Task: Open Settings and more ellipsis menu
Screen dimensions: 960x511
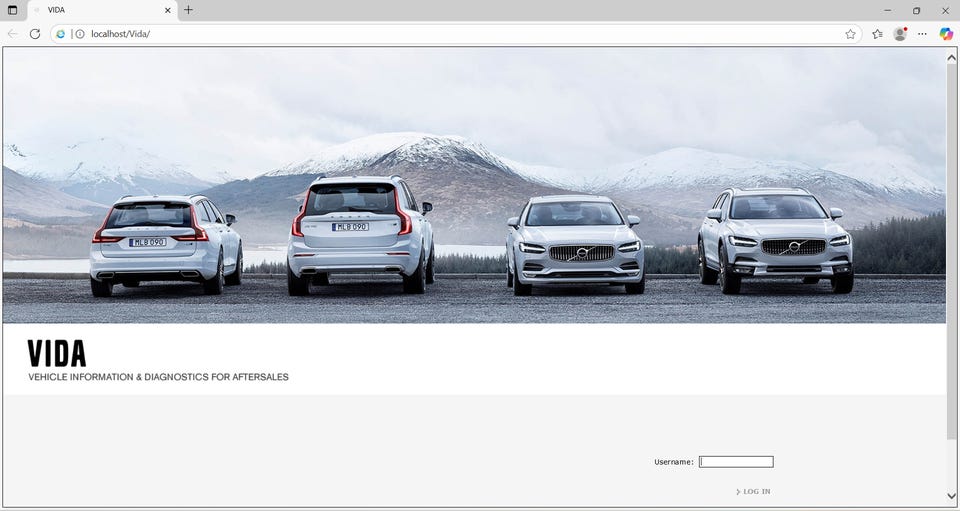Action: click(923, 34)
